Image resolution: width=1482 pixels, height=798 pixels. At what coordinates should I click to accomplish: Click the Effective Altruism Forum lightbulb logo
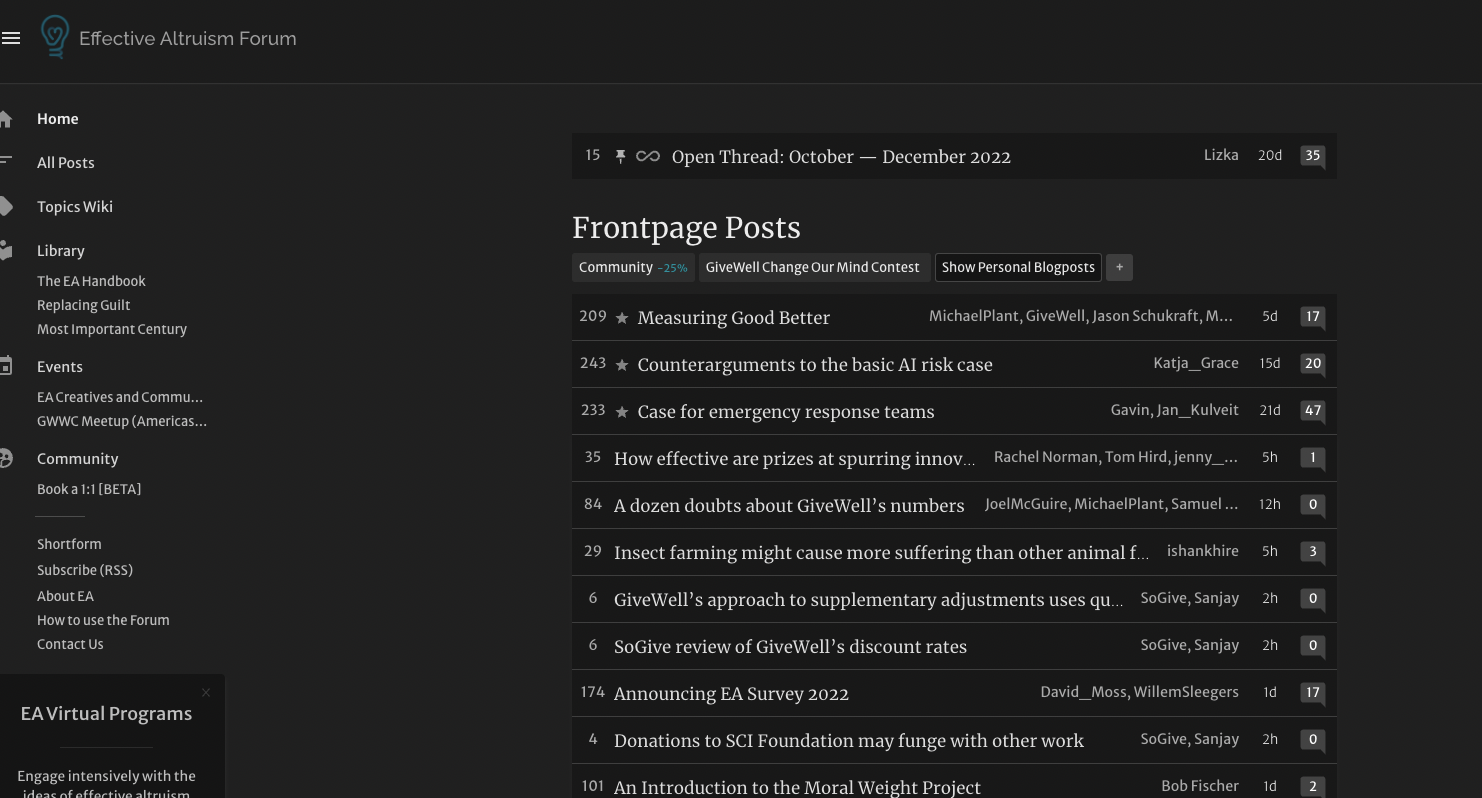click(x=55, y=37)
